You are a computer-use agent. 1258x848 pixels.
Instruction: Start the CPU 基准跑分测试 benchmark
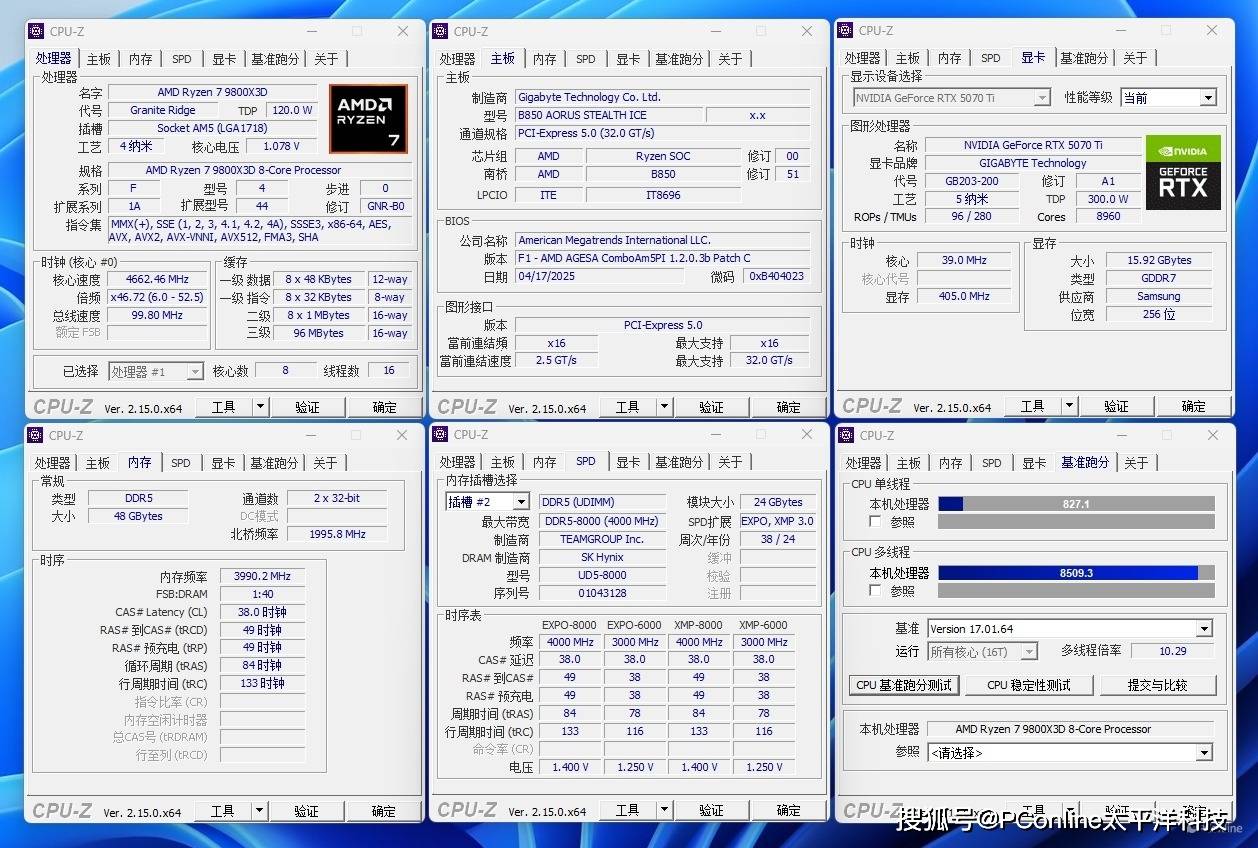[x=904, y=685]
